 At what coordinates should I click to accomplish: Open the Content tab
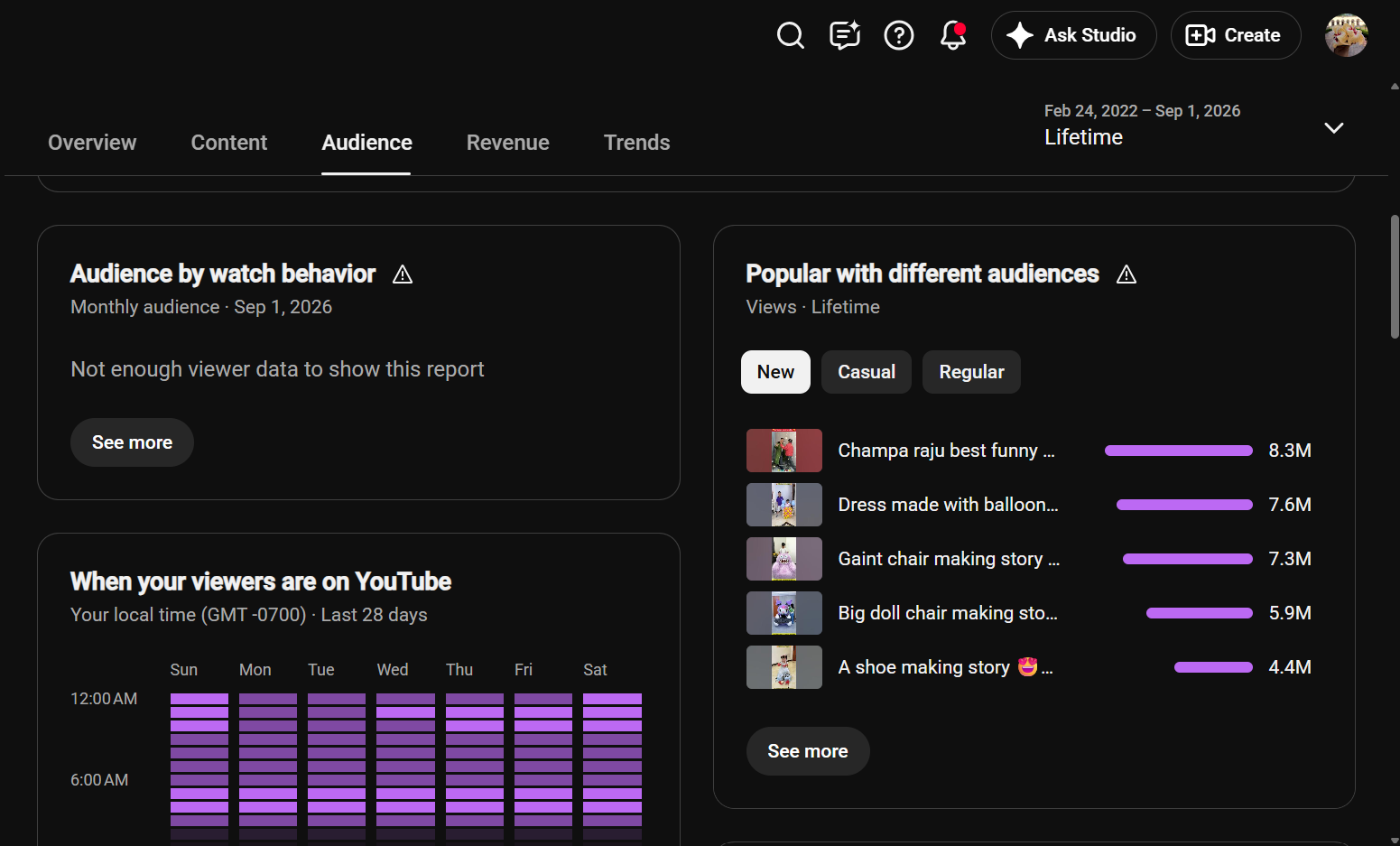click(229, 143)
